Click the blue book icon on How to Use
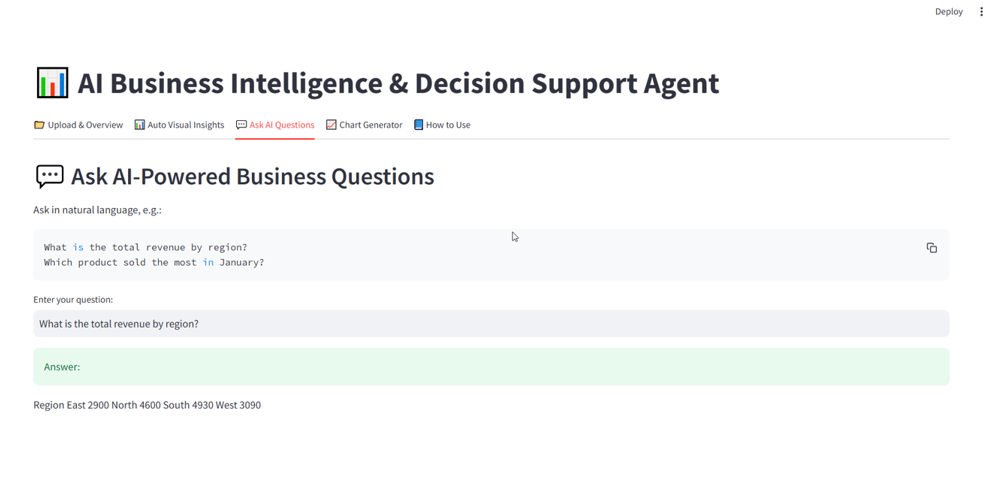The width and height of the screenshot is (983, 480). click(x=418, y=125)
